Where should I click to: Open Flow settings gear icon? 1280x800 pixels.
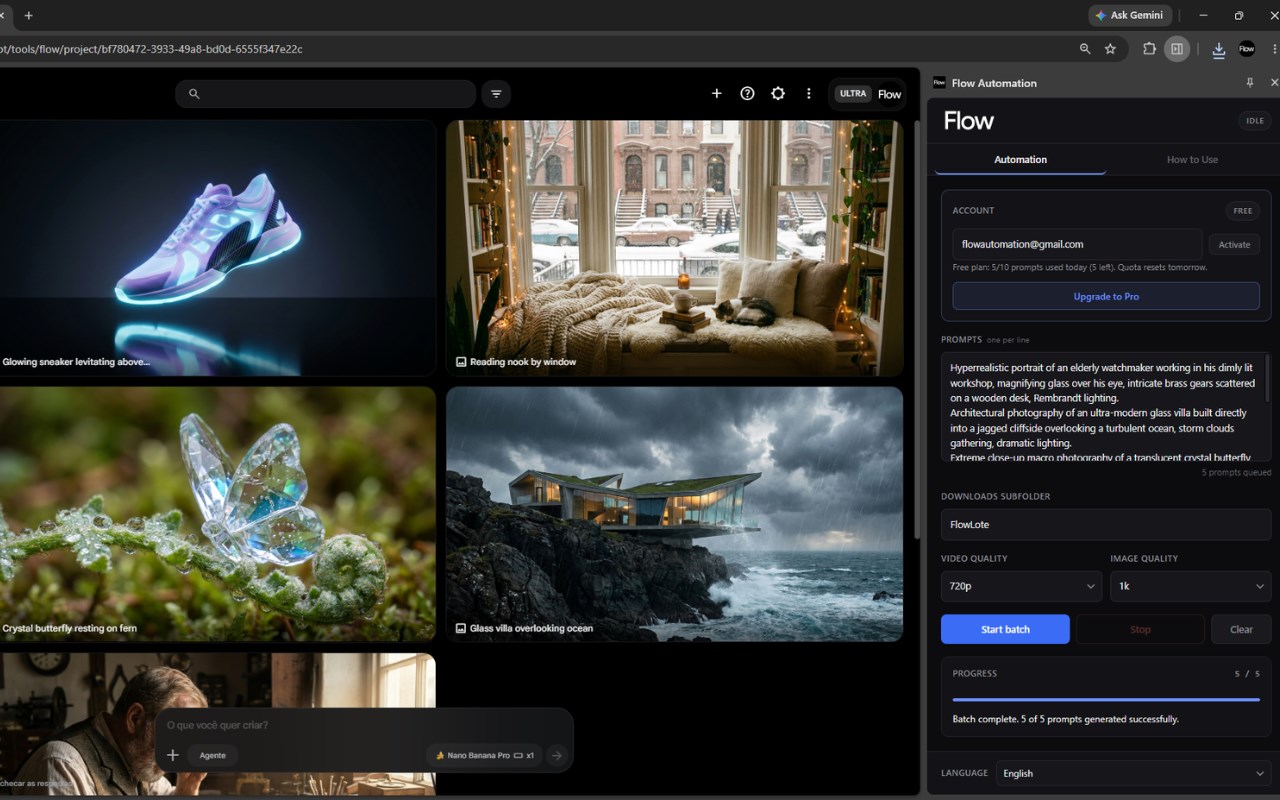pos(778,93)
